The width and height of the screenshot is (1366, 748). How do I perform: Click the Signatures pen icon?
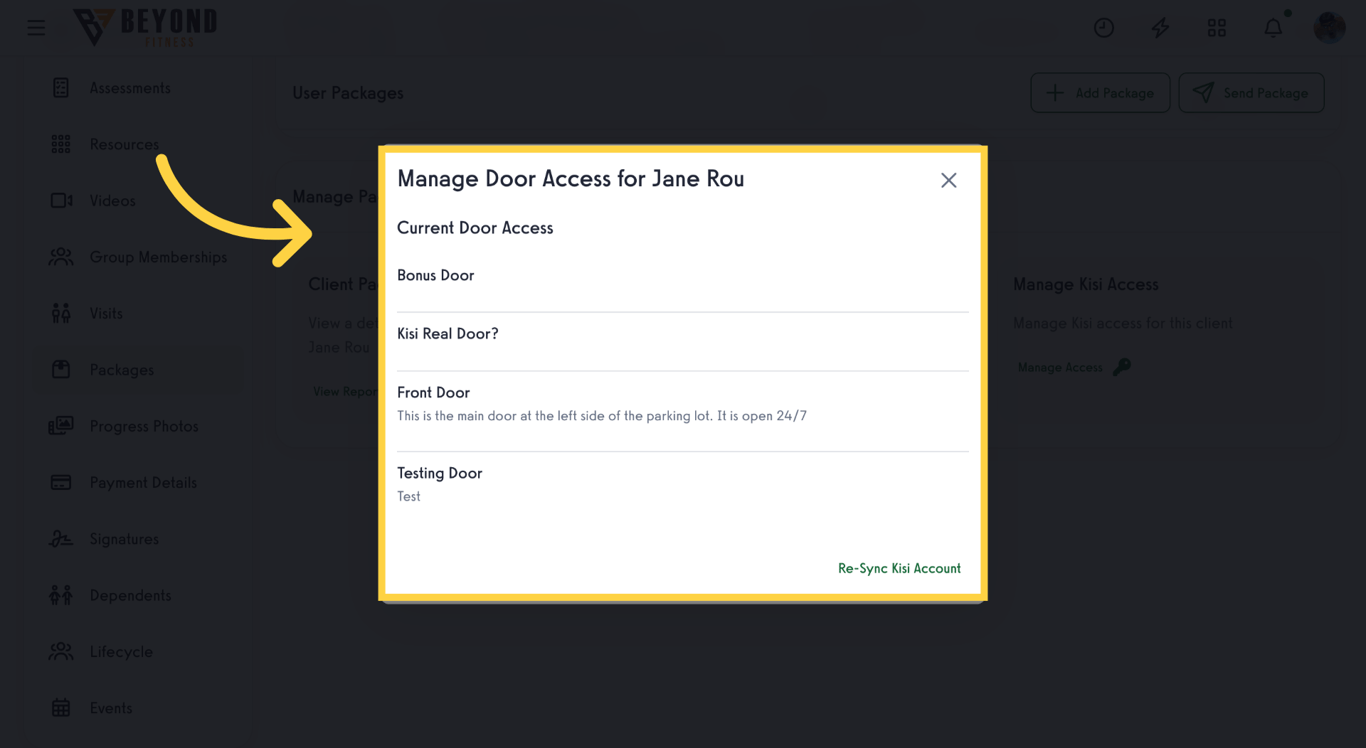tap(61, 539)
